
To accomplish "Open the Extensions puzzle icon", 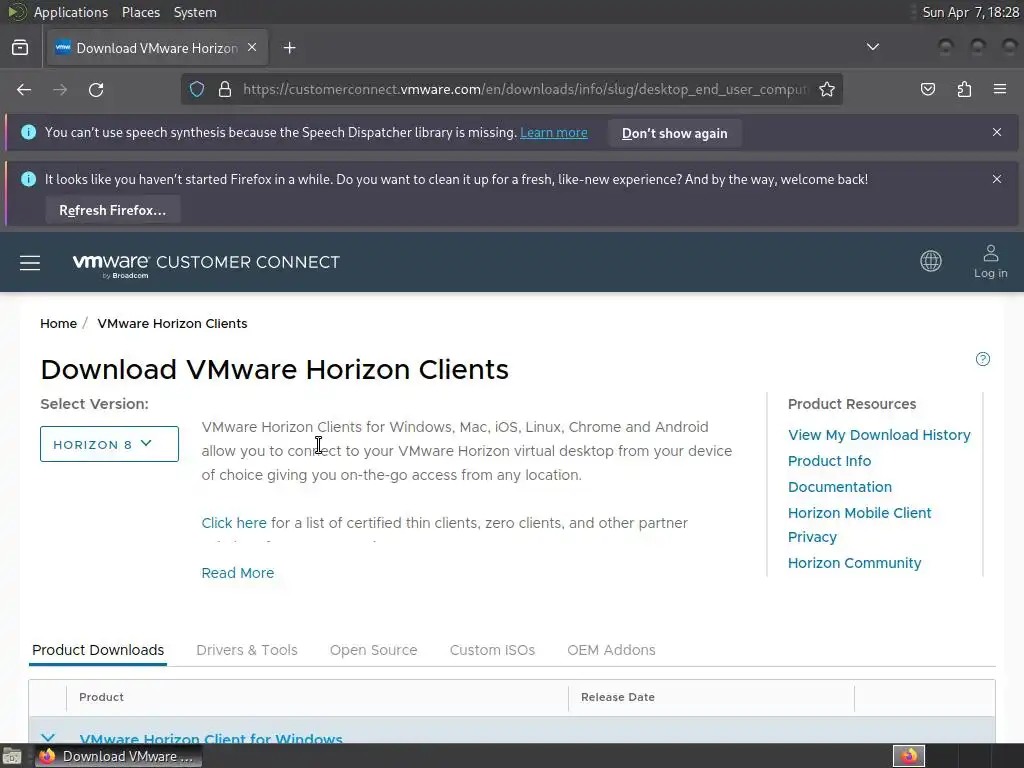I will (964, 89).
